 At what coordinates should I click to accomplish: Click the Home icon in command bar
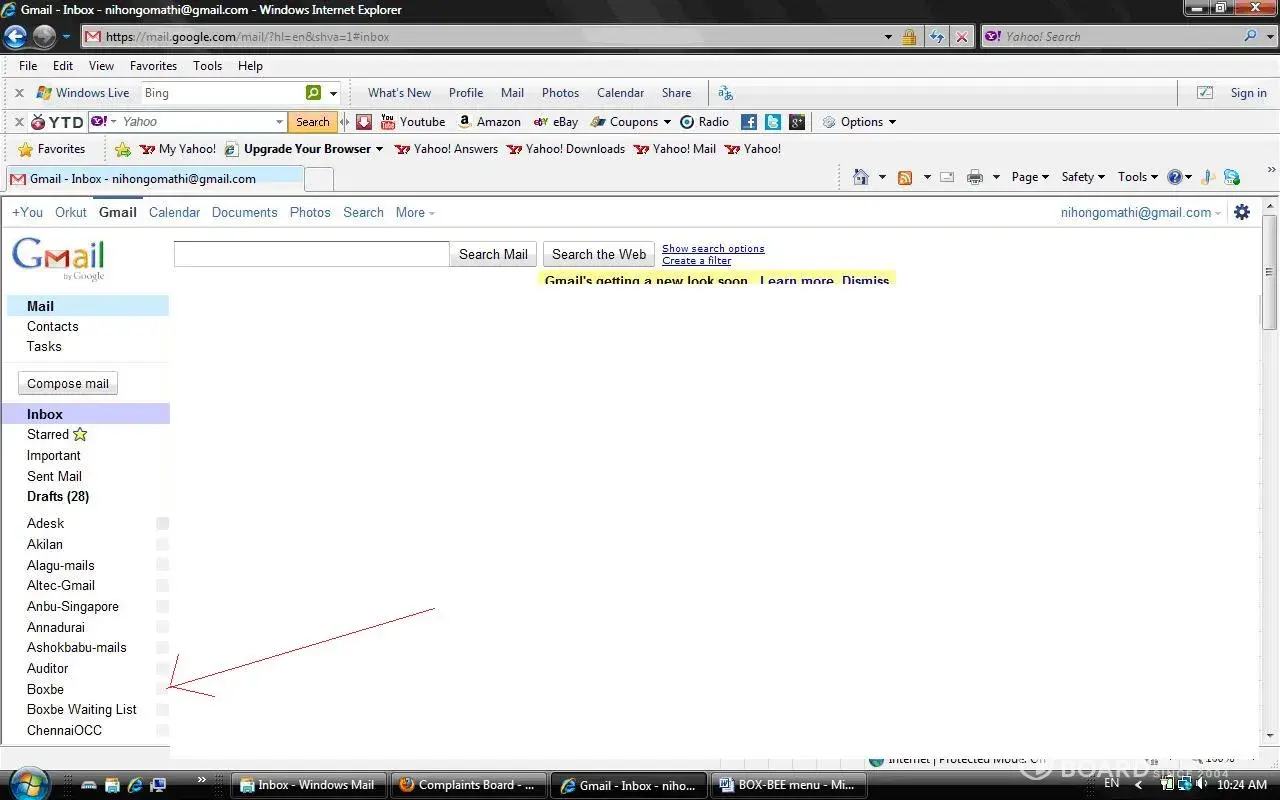pyautogui.click(x=860, y=177)
